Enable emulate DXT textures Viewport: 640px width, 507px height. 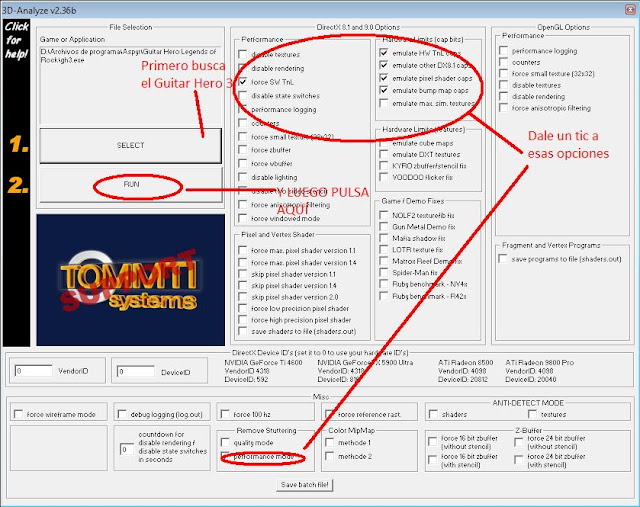[384, 154]
